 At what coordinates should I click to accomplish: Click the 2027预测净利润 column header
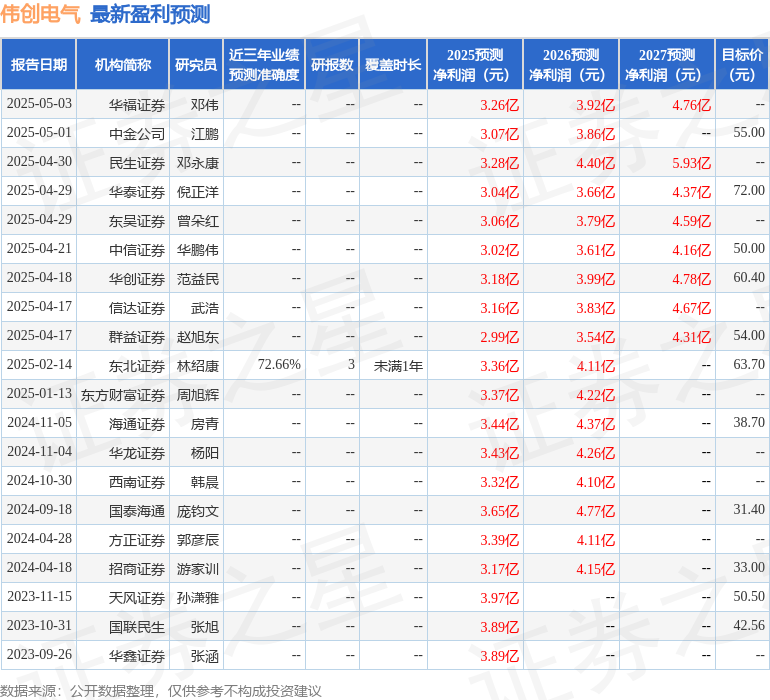(x=666, y=65)
